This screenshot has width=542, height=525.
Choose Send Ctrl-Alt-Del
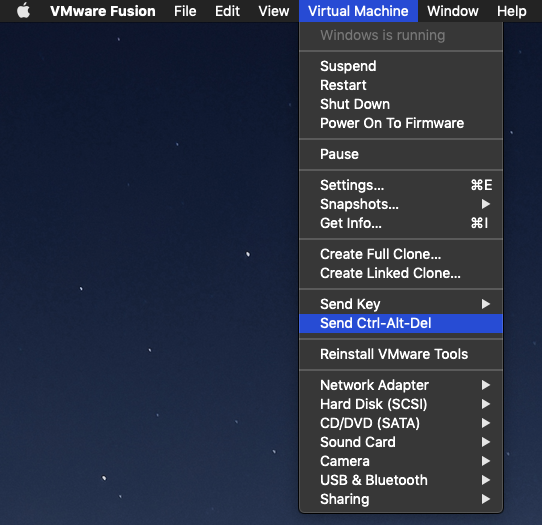401,324
